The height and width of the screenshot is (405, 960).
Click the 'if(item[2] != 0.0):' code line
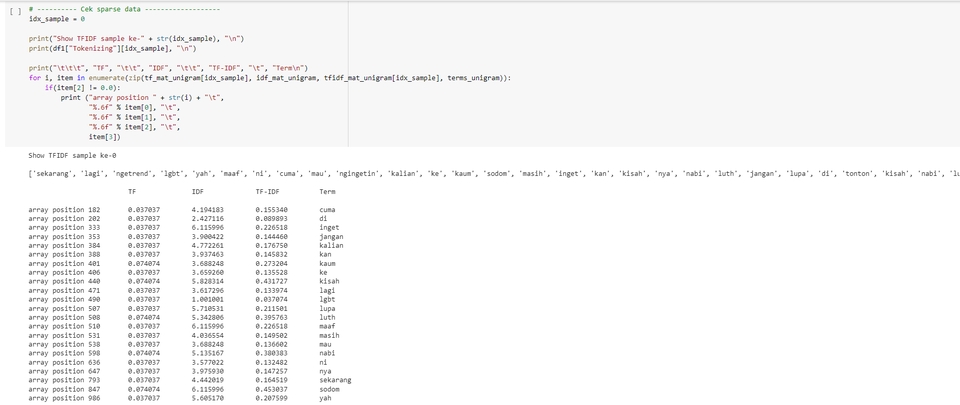click(x=83, y=87)
